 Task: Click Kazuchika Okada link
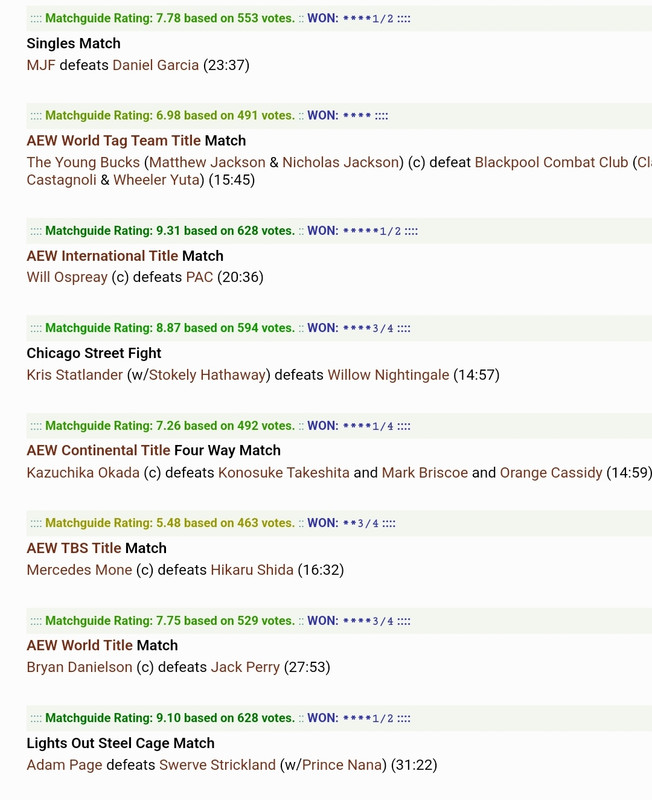83,472
